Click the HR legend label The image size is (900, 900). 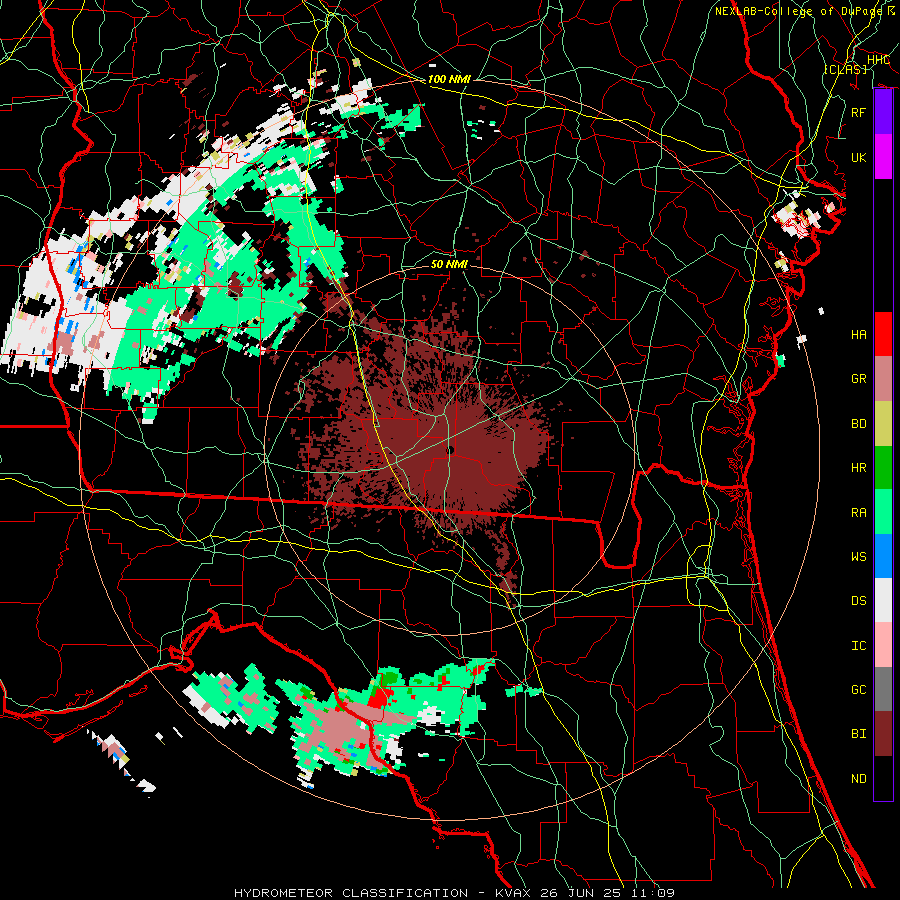click(x=859, y=468)
